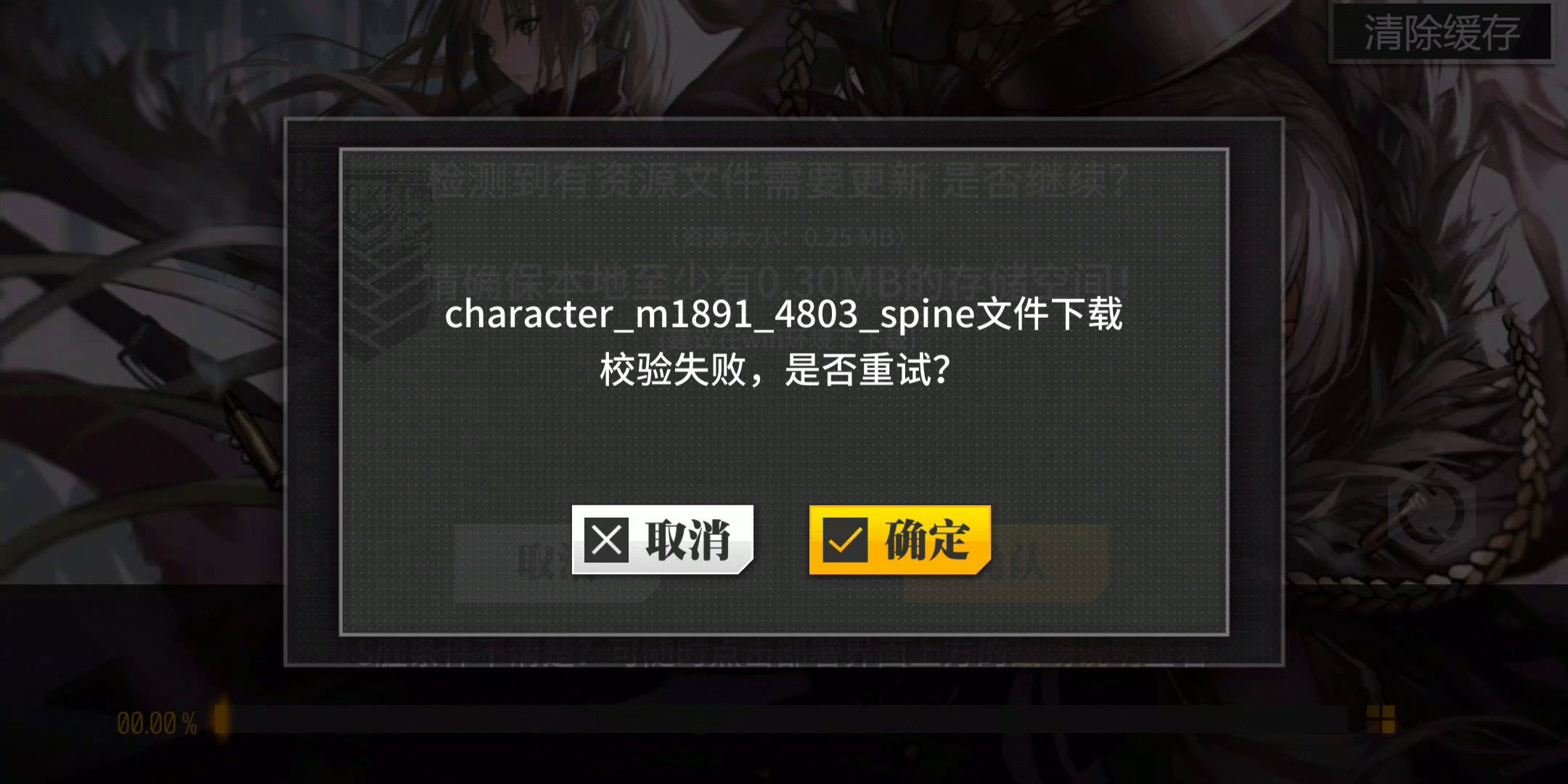Image resolution: width=1568 pixels, height=784 pixels.
Task: Click the faded 0.25 MB resource size label
Action: coord(788,237)
